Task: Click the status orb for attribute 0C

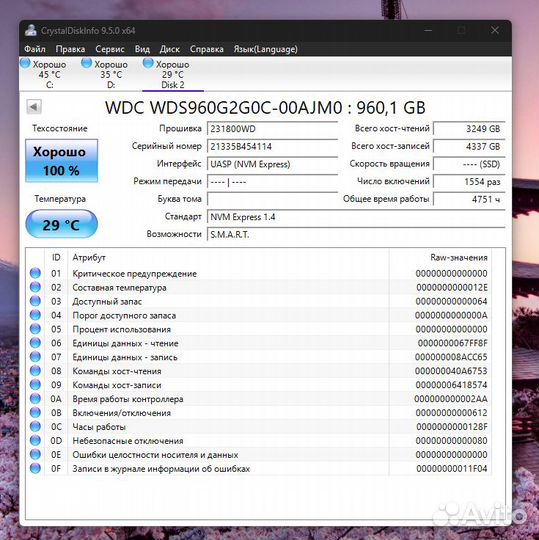Action: click(35, 426)
